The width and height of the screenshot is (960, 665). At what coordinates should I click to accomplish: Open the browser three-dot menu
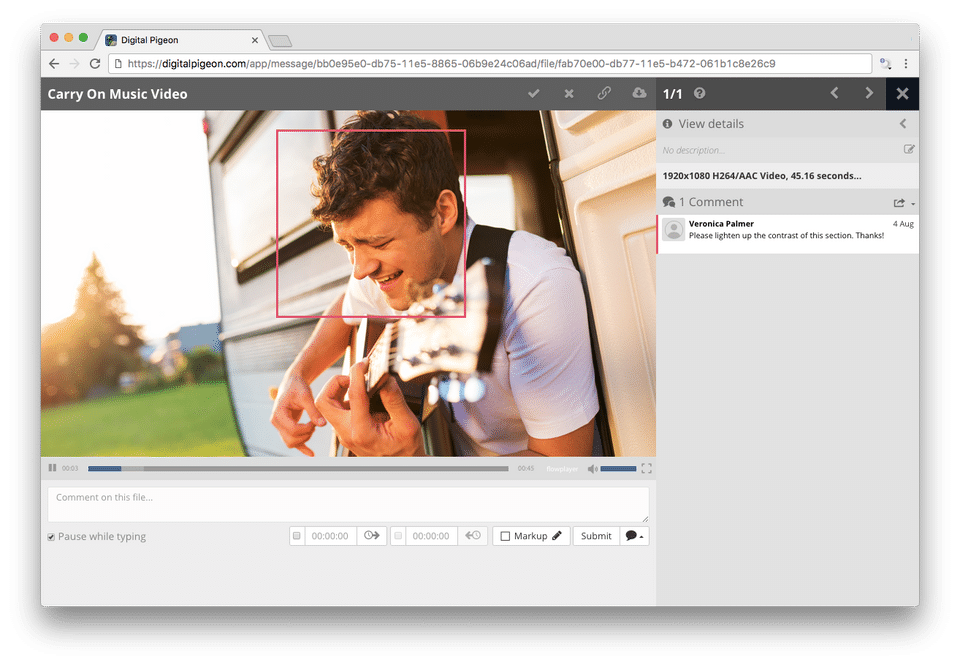[x=906, y=64]
